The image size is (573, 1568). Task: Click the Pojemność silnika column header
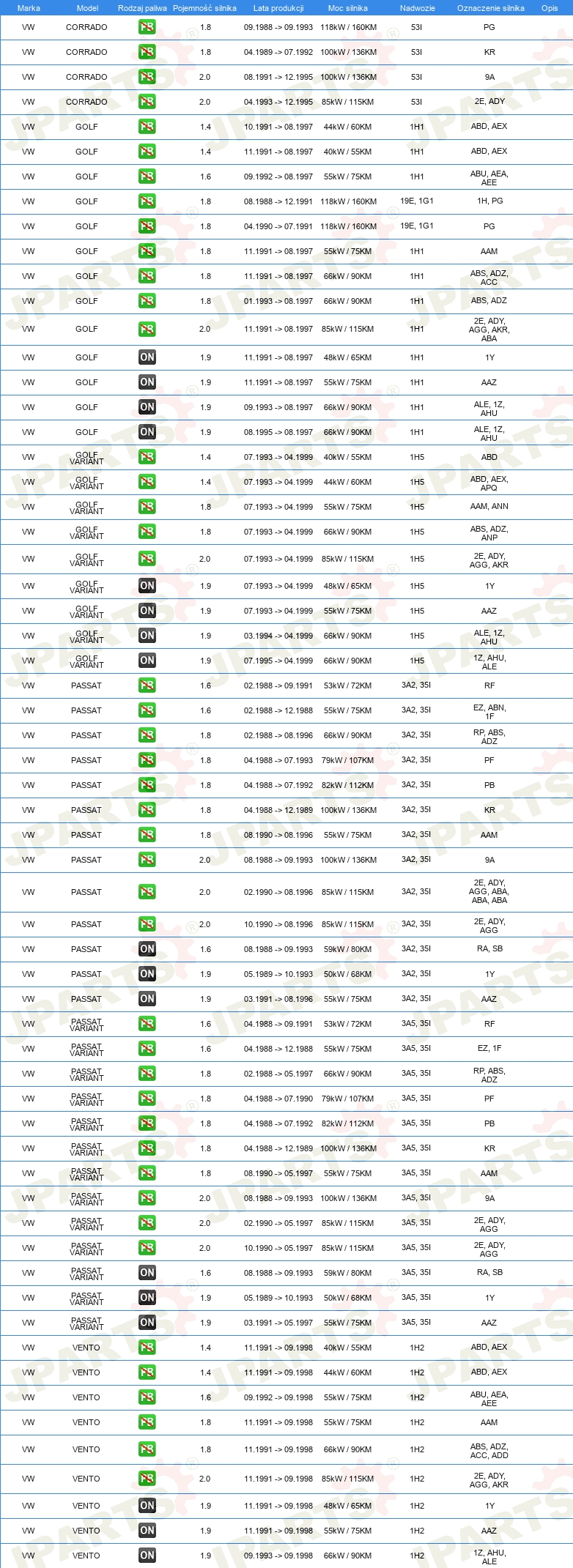[x=204, y=8]
